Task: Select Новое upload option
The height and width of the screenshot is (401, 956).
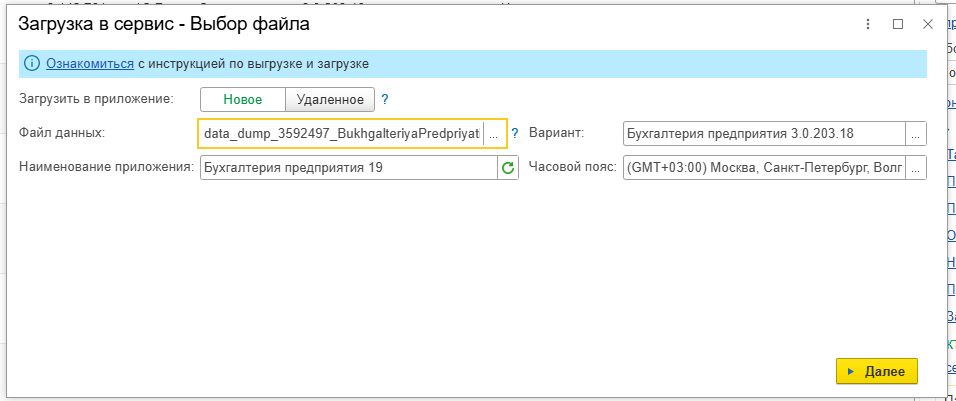Action: (x=243, y=100)
